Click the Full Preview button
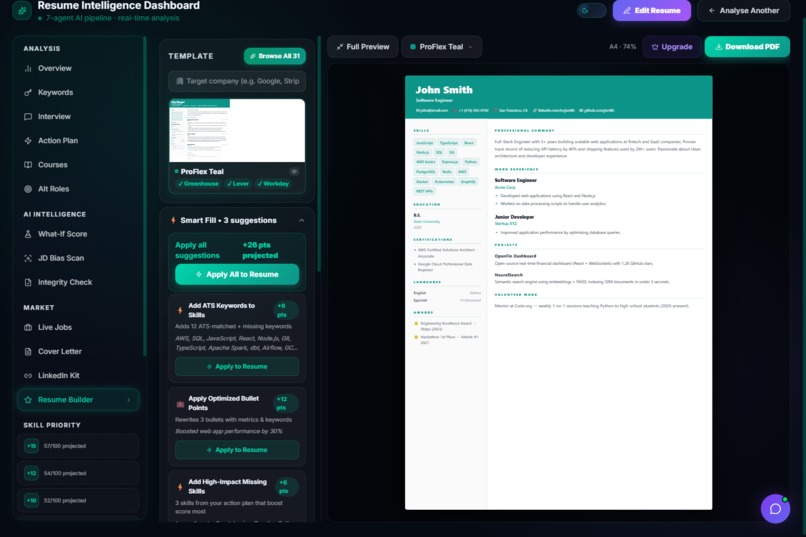This screenshot has width=806, height=537. point(362,47)
